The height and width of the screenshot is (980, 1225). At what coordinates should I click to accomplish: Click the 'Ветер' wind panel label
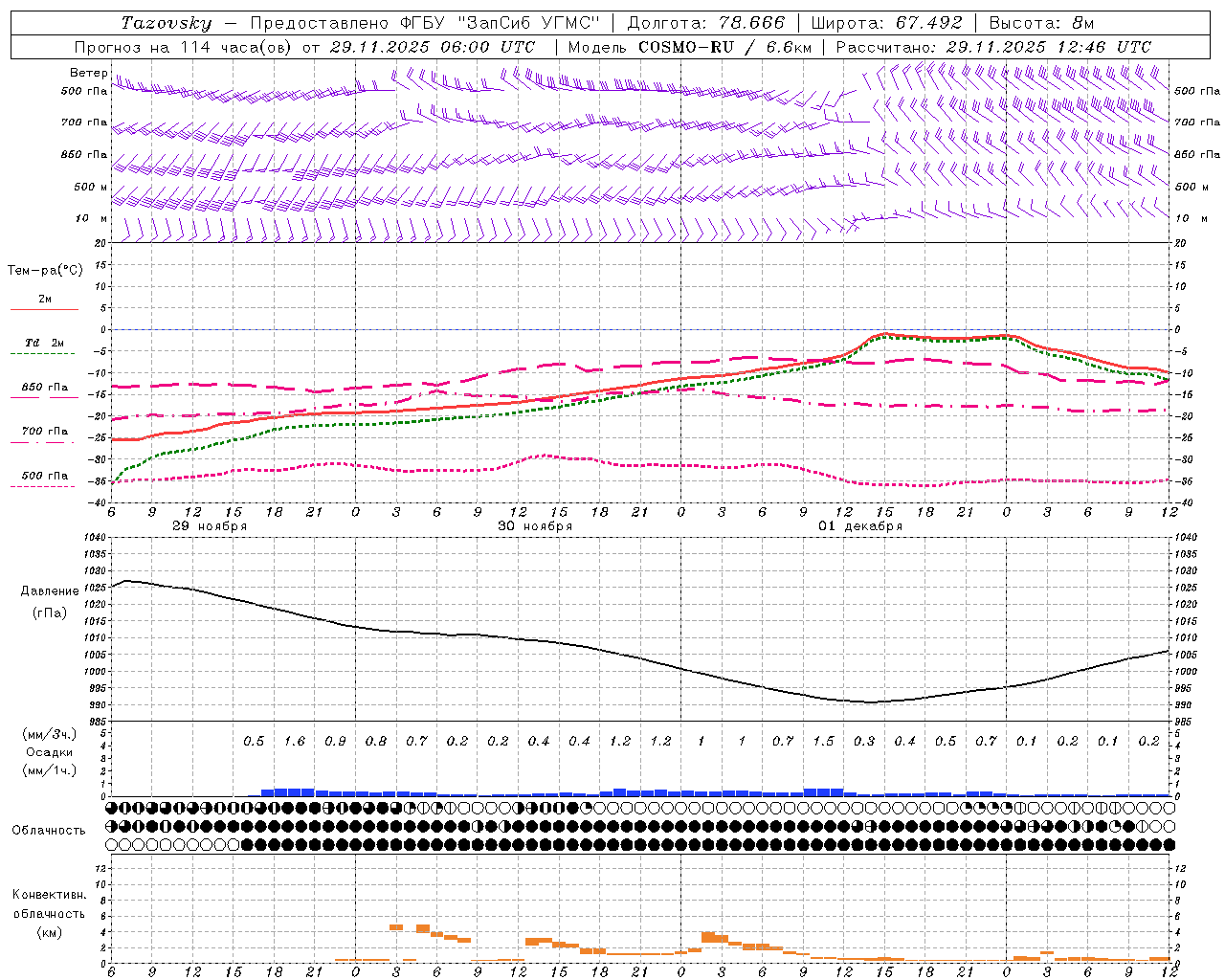tap(89, 73)
